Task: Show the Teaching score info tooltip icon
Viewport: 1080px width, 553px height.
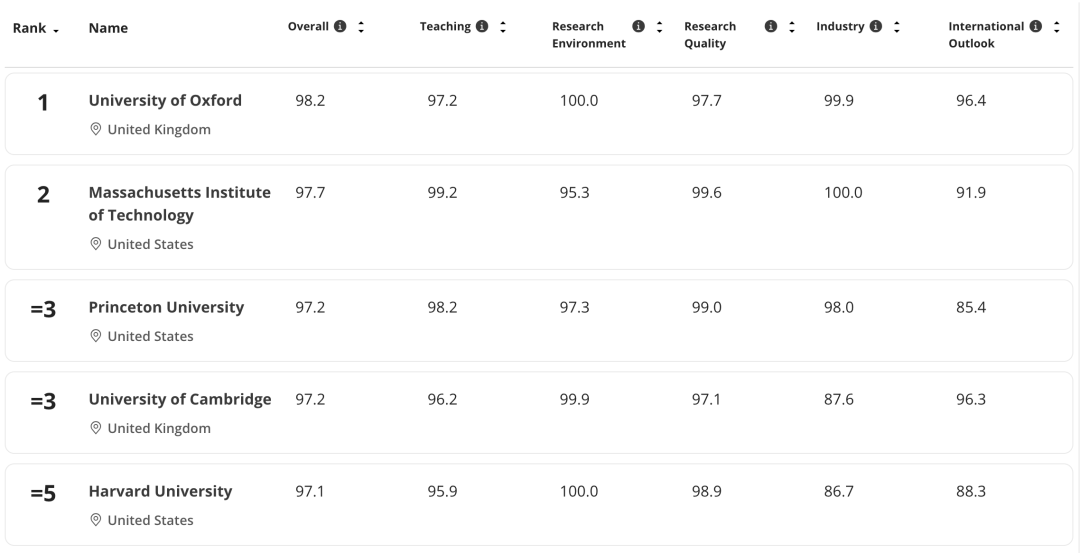Action: [482, 27]
